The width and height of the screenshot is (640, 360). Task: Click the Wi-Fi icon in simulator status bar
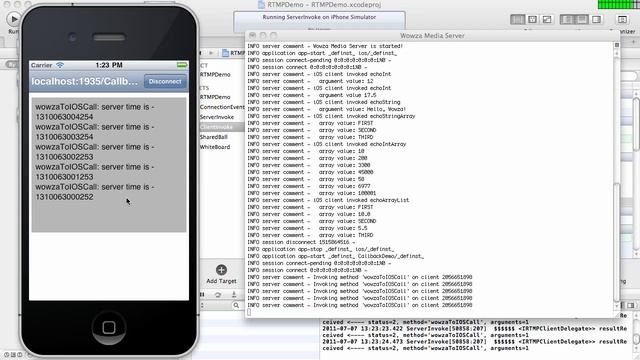[x=60, y=65]
